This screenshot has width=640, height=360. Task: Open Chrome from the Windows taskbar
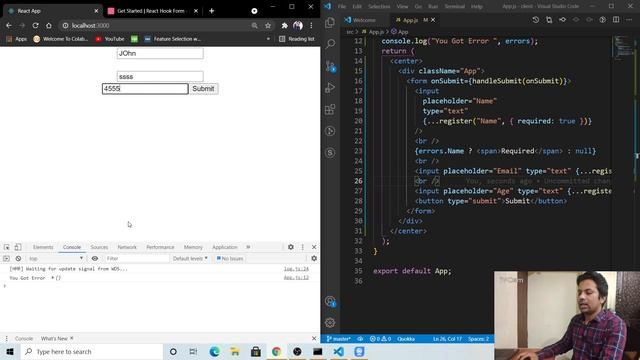[x=276, y=351]
